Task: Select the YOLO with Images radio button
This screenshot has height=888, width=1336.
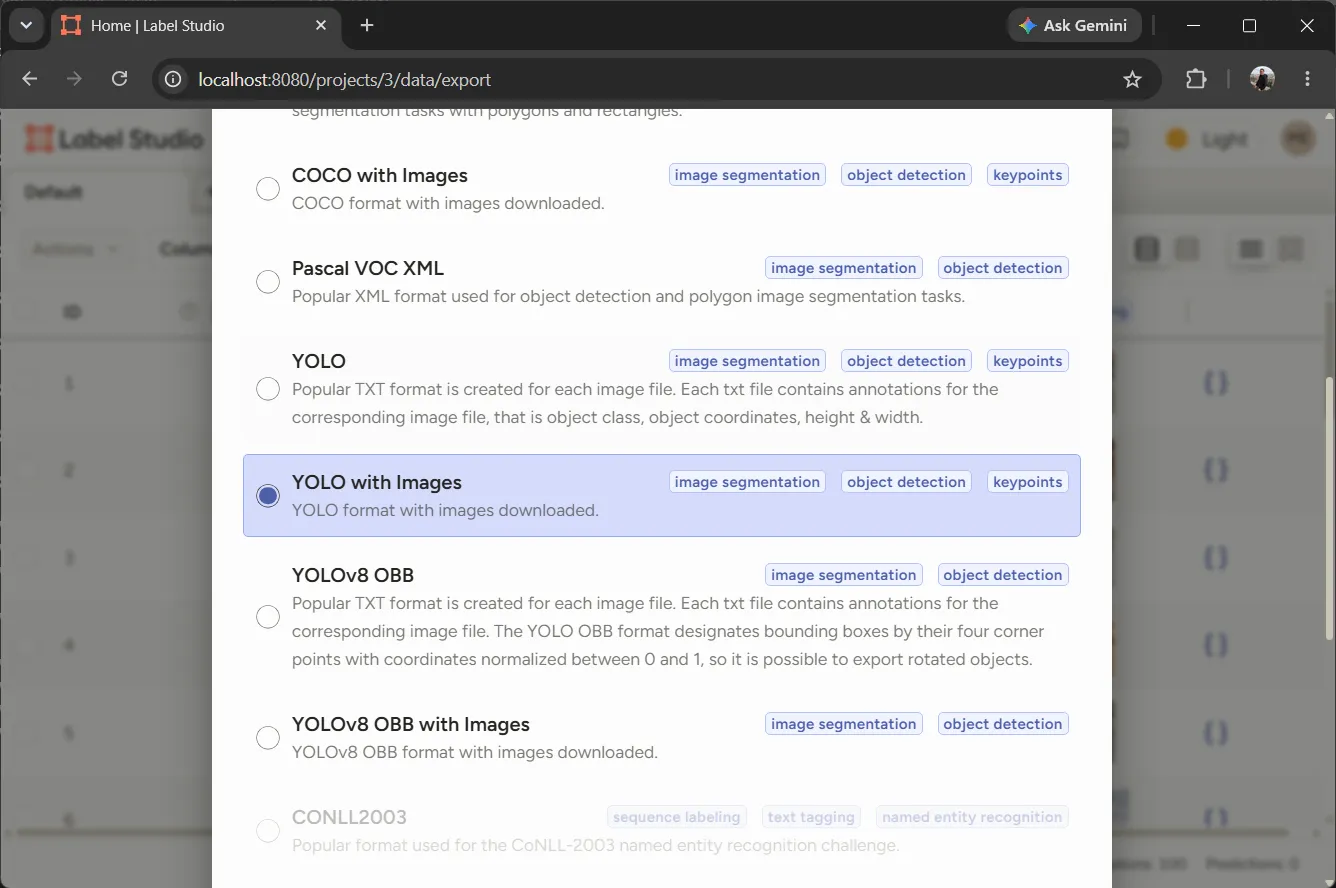Action: 268,495
